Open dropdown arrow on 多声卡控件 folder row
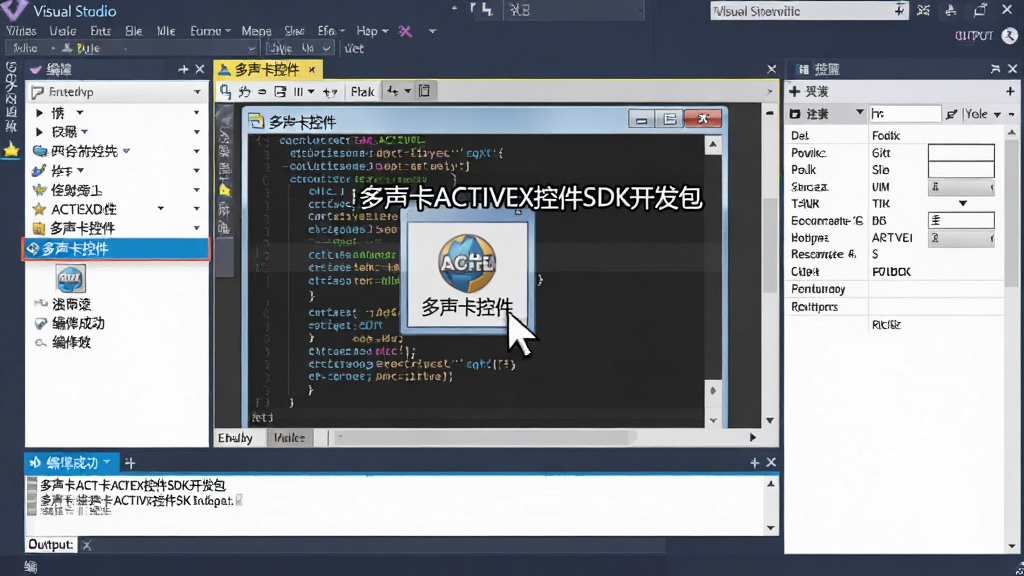Viewport: 1024px width, 576px height. point(197,228)
